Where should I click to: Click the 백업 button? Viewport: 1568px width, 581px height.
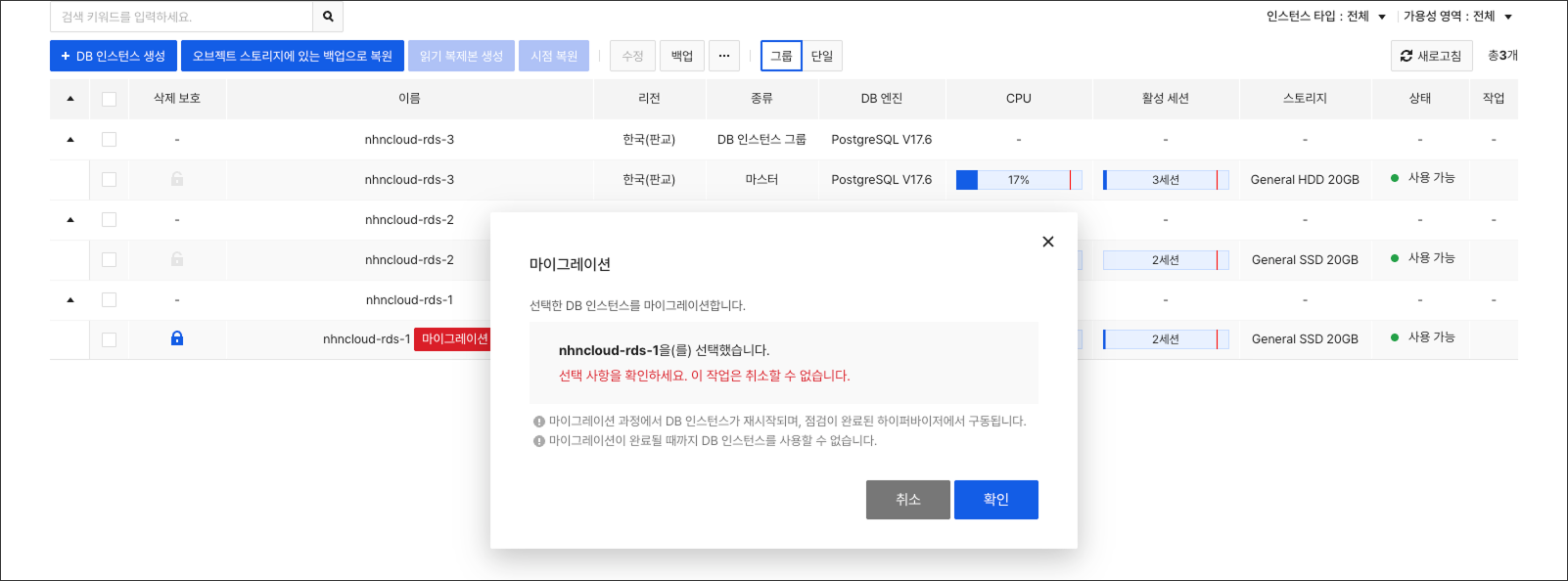(682, 56)
